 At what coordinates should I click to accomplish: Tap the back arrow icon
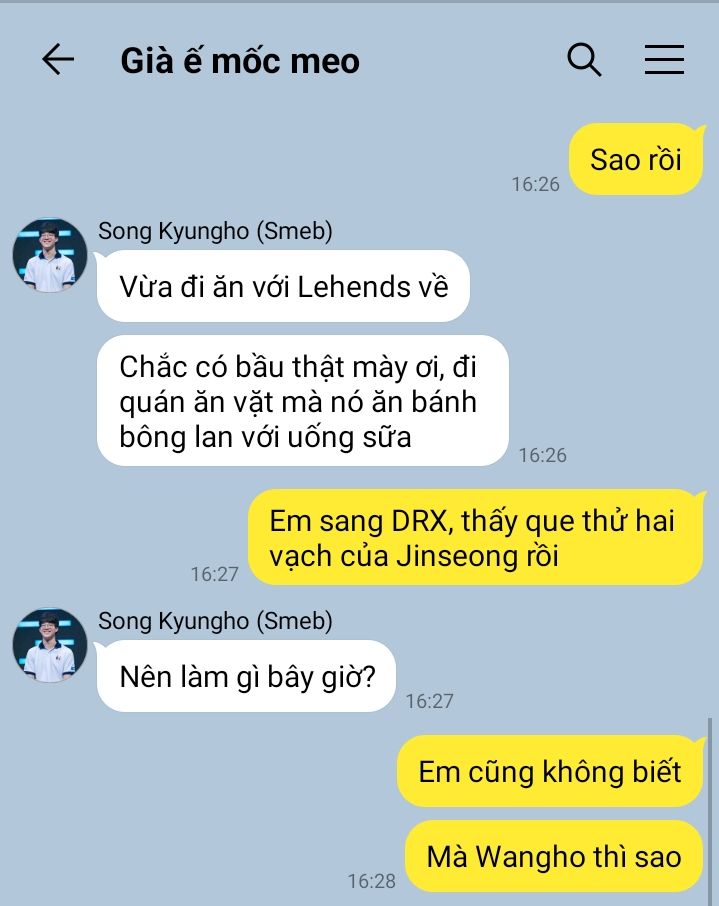(x=58, y=59)
